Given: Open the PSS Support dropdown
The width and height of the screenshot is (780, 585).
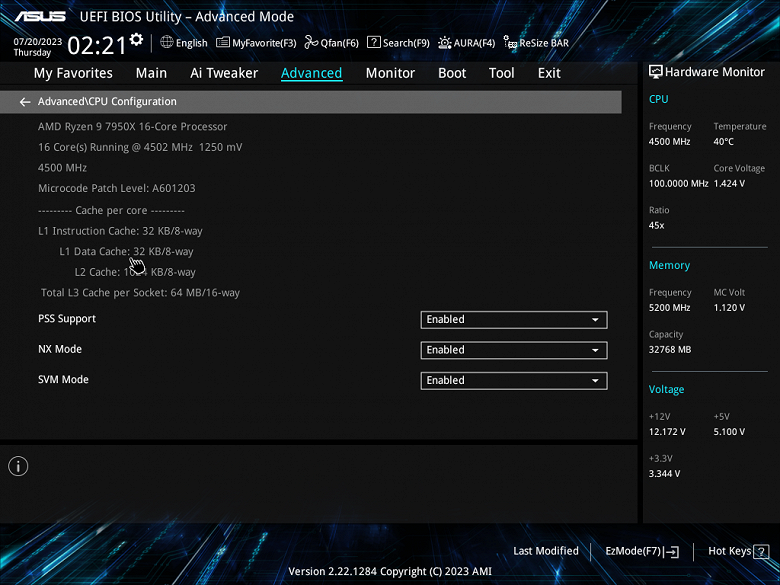Looking at the screenshot, I should [x=514, y=320].
